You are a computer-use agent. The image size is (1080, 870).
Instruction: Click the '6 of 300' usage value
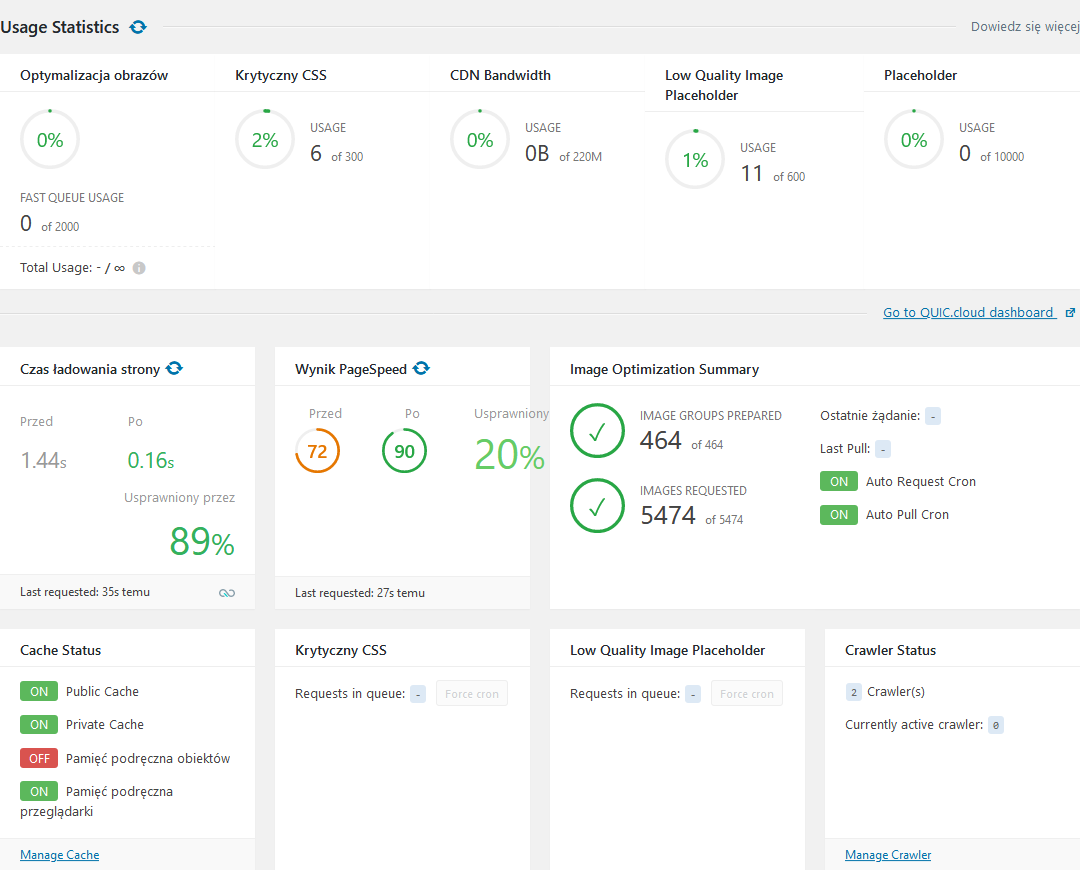click(336, 154)
